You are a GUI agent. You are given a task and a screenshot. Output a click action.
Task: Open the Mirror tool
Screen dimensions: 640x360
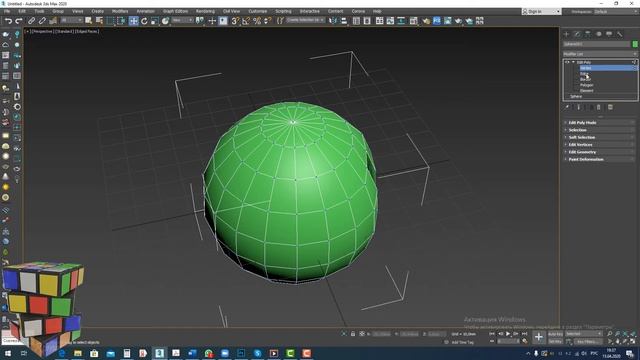click(333, 21)
